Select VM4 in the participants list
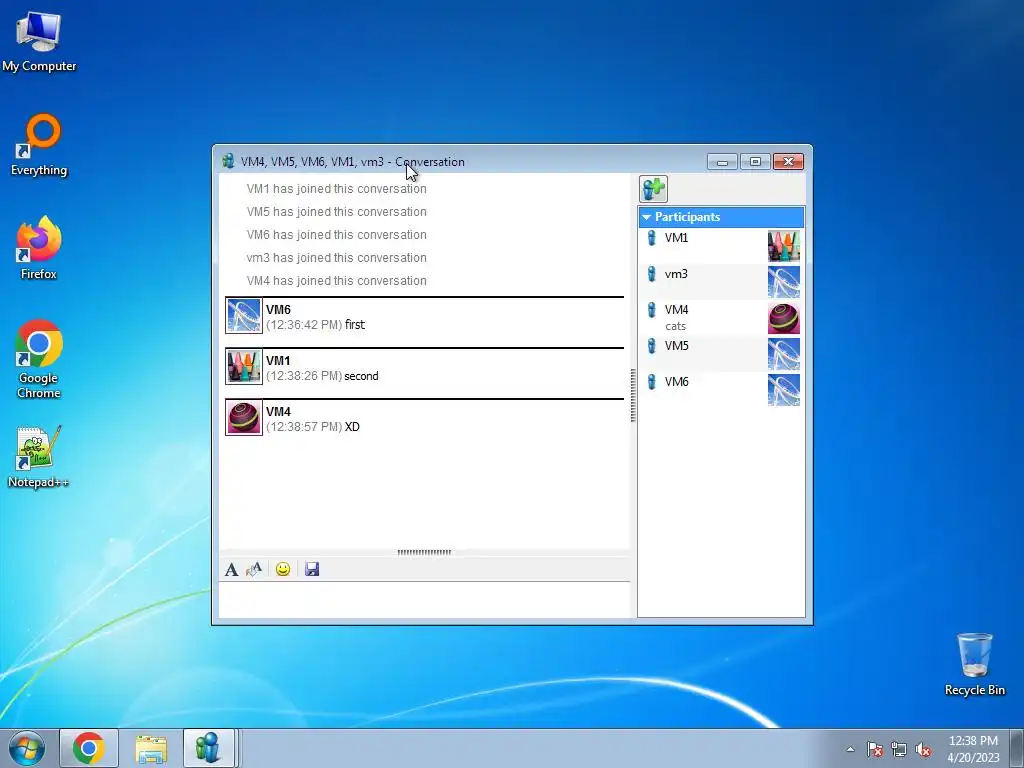The height and width of the screenshot is (768, 1024). pyautogui.click(x=721, y=317)
